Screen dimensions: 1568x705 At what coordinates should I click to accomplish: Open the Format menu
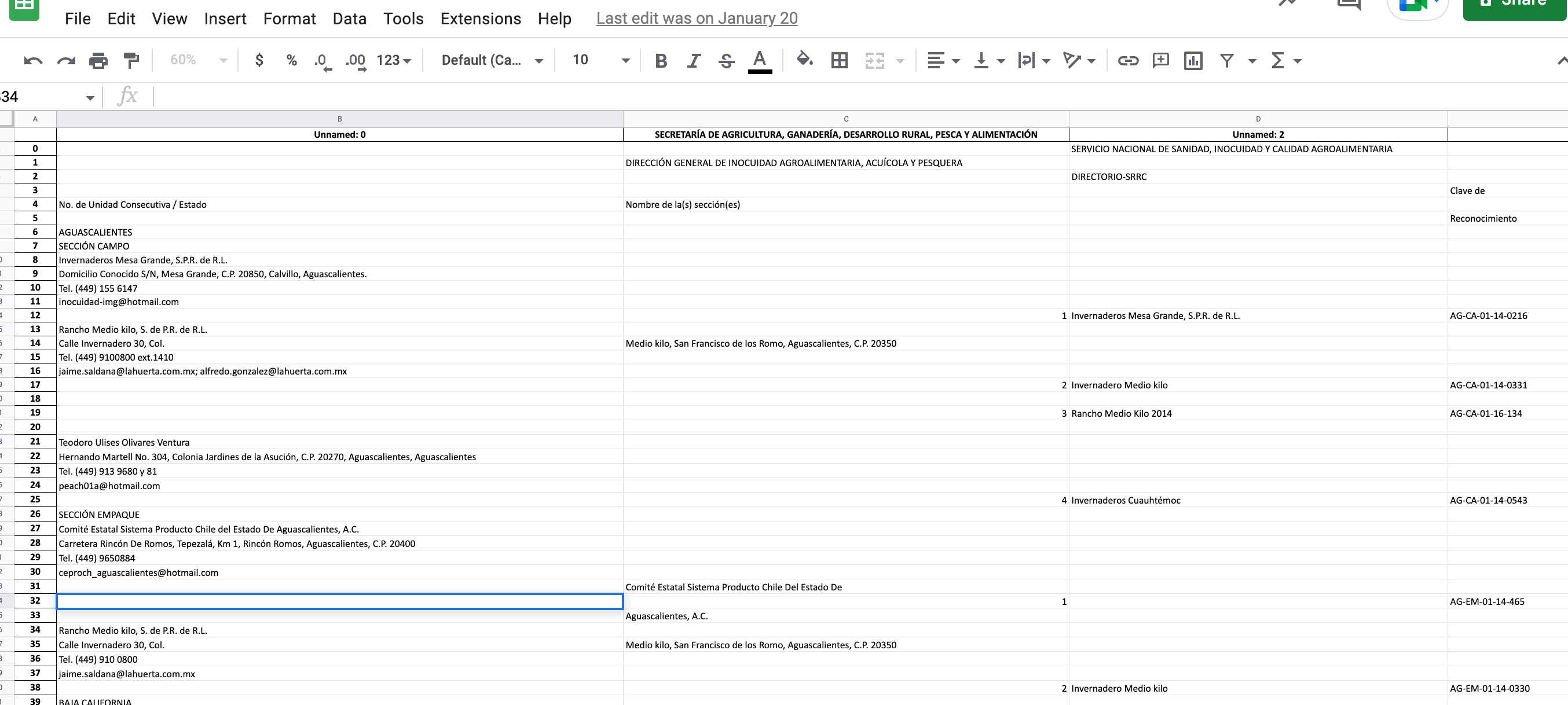point(289,19)
